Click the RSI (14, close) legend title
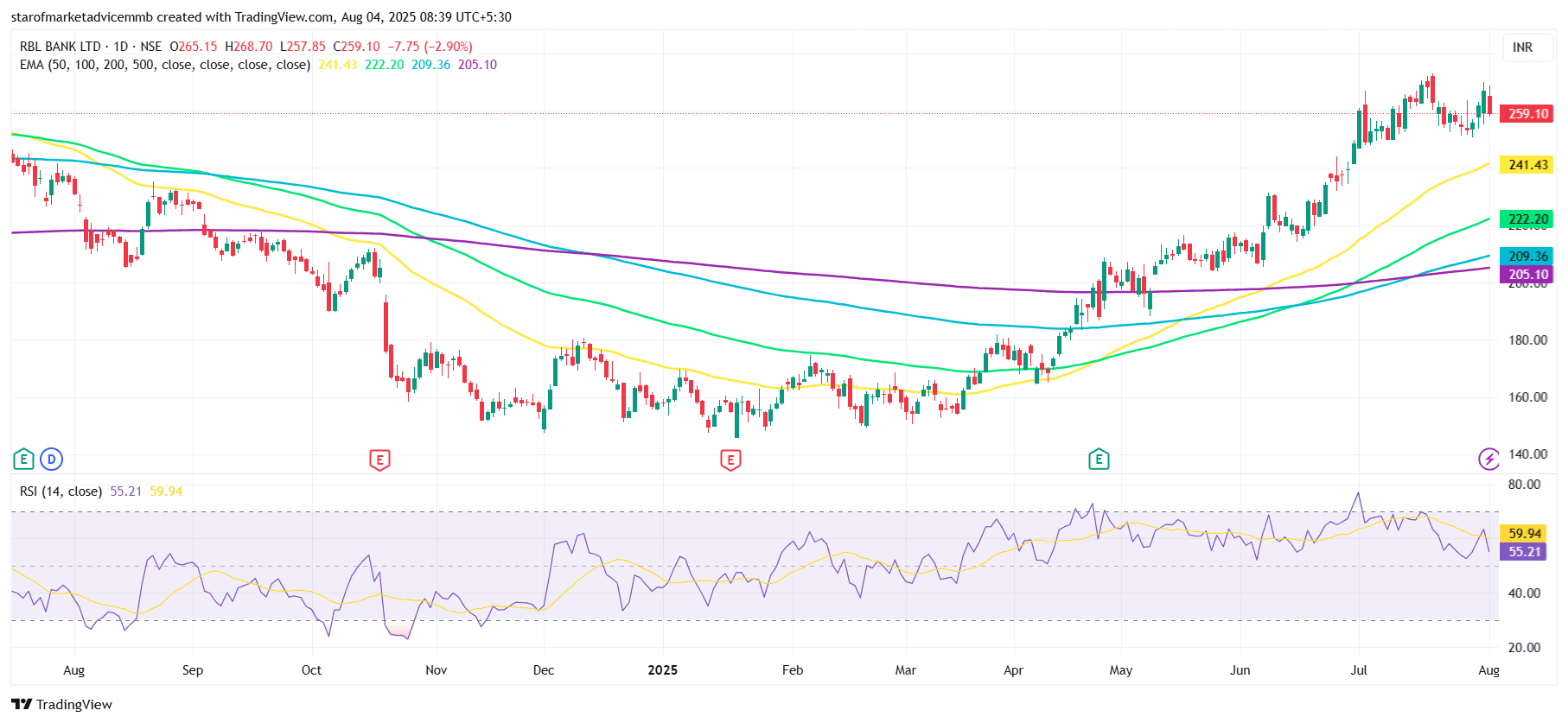This screenshot has height=723, width=1568. point(61,492)
